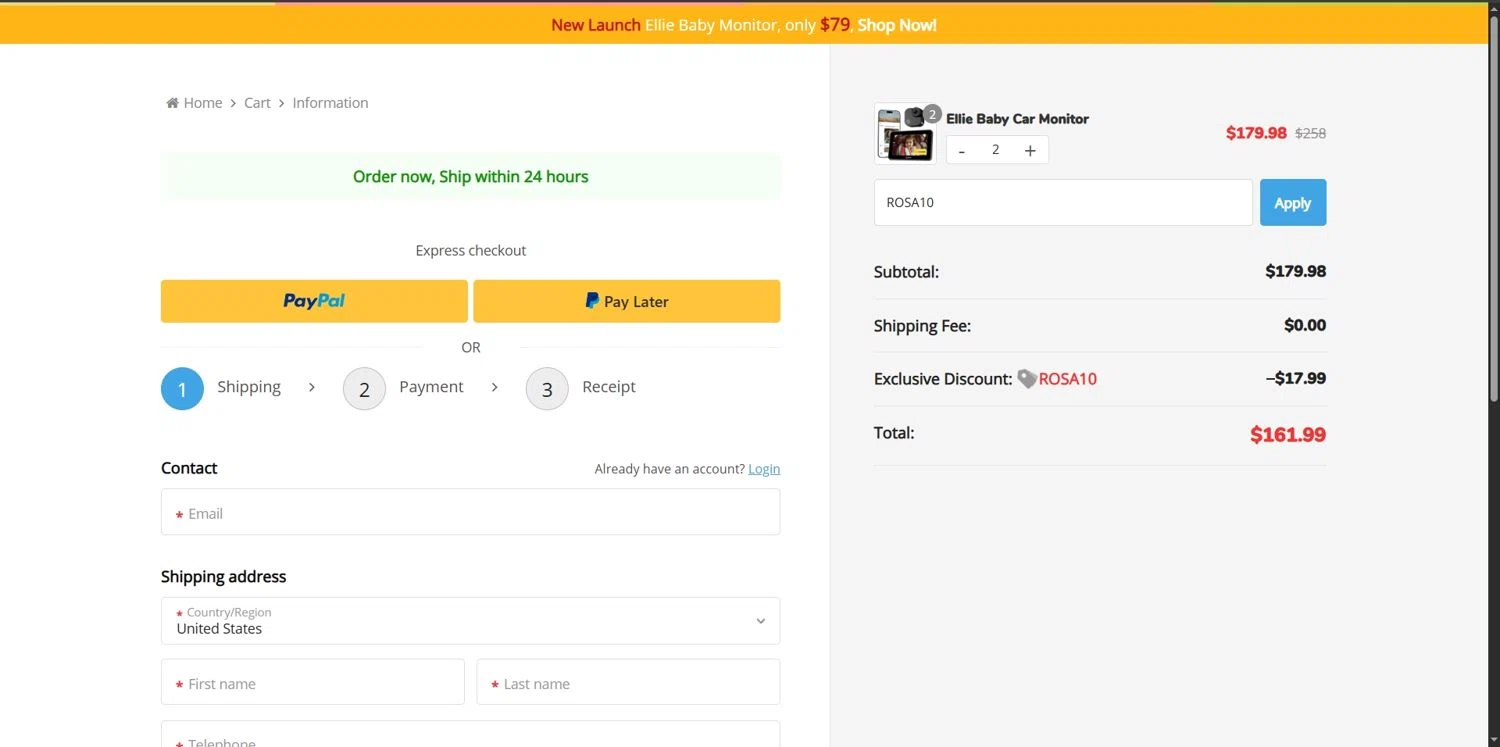
Task: Click the step 2 Payment circle
Action: (x=364, y=388)
